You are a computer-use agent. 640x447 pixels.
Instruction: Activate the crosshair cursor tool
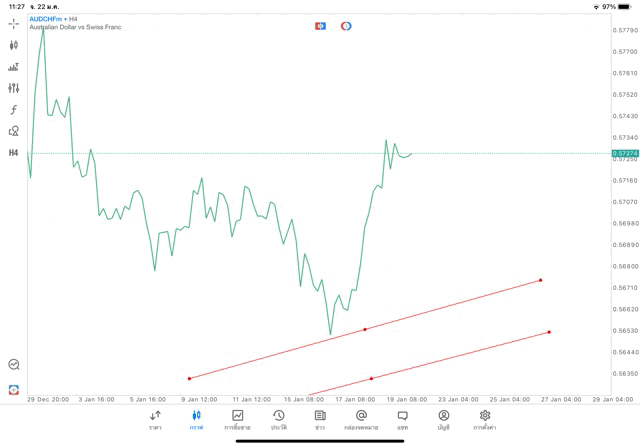click(14, 24)
